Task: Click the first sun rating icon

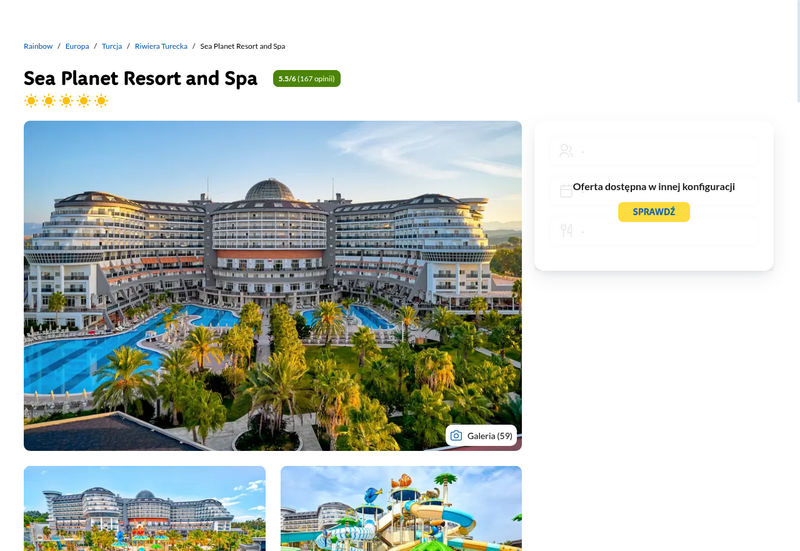Action: (x=31, y=101)
